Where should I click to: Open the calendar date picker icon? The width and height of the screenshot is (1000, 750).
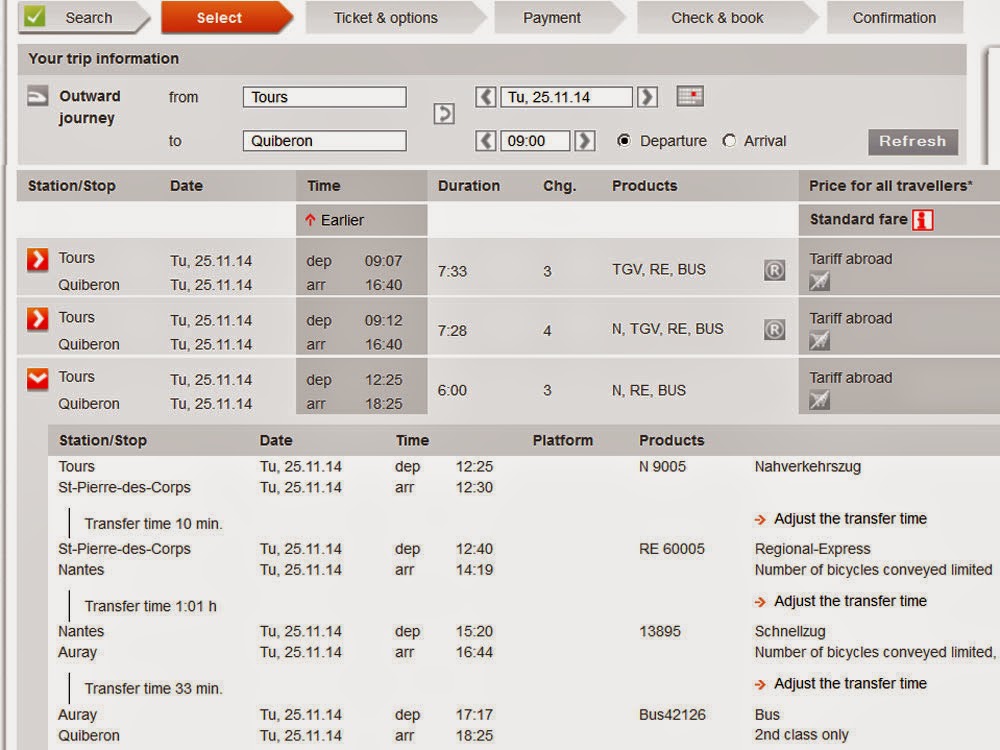689,96
